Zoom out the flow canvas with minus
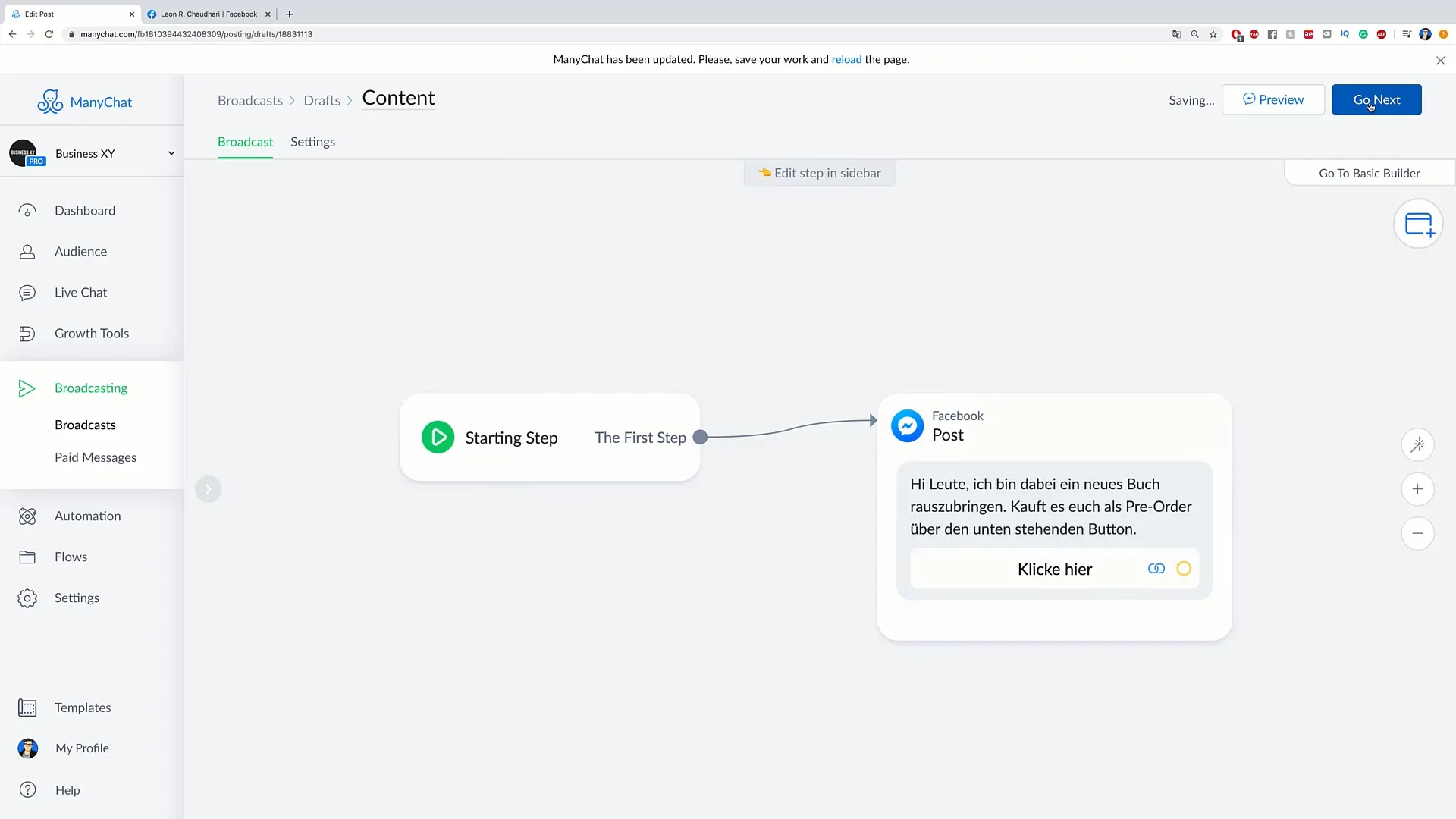Viewport: 1456px width, 819px height. [x=1417, y=533]
